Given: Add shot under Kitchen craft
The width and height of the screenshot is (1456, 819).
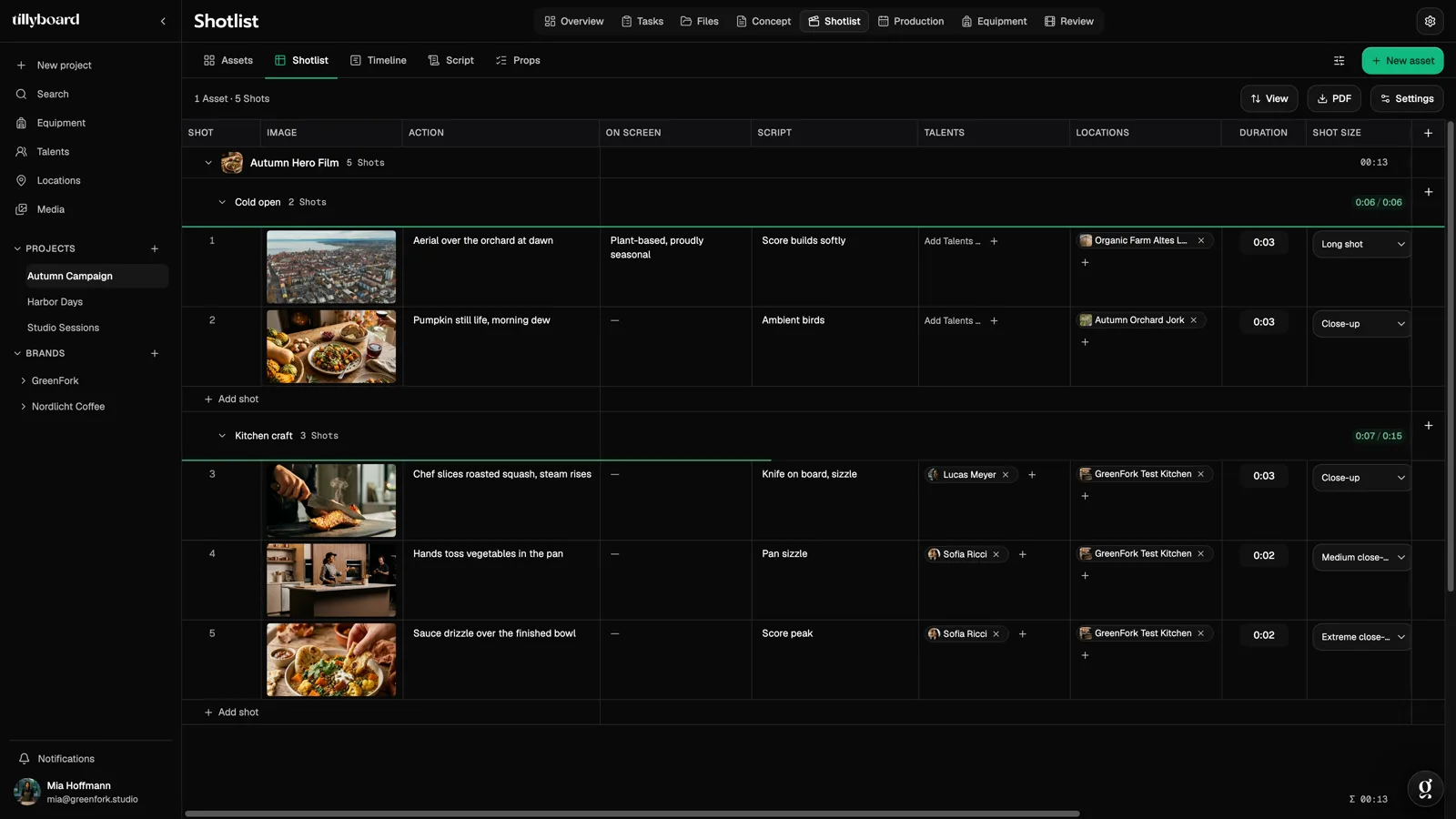Looking at the screenshot, I should [231, 713].
